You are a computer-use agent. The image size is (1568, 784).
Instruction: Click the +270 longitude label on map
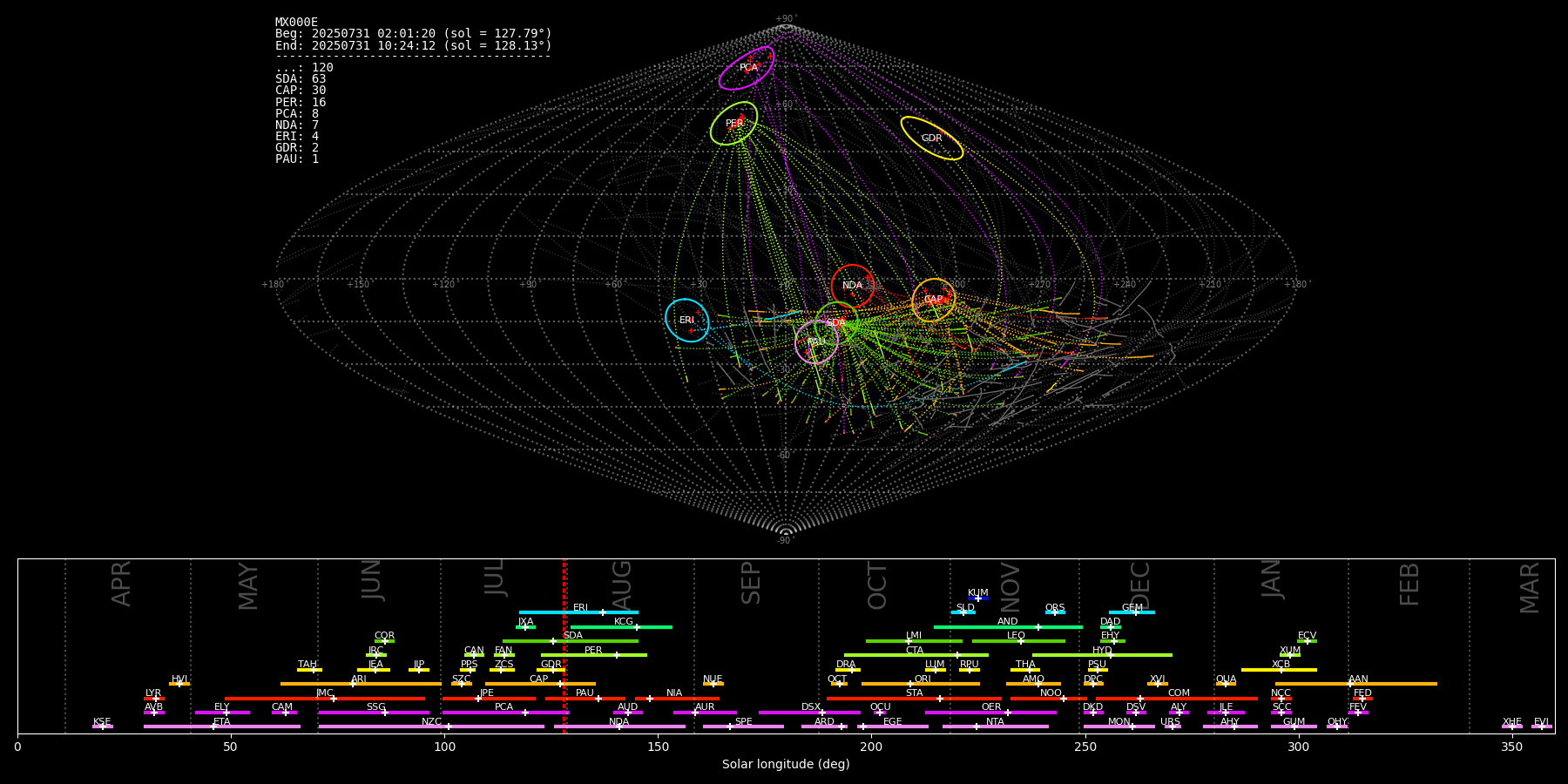pyautogui.click(x=1039, y=284)
